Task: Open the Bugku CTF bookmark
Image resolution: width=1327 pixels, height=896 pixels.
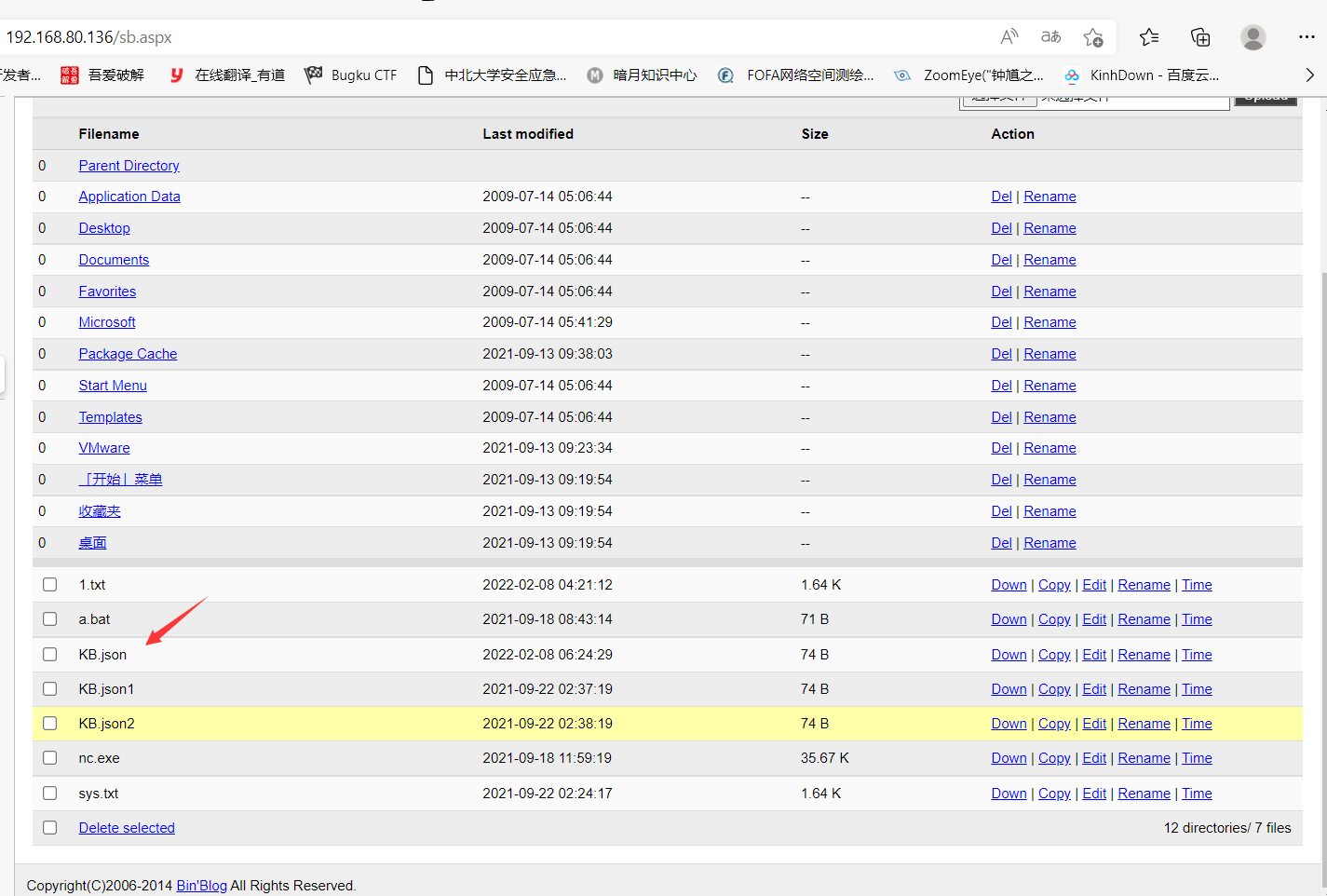Action: point(350,75)
